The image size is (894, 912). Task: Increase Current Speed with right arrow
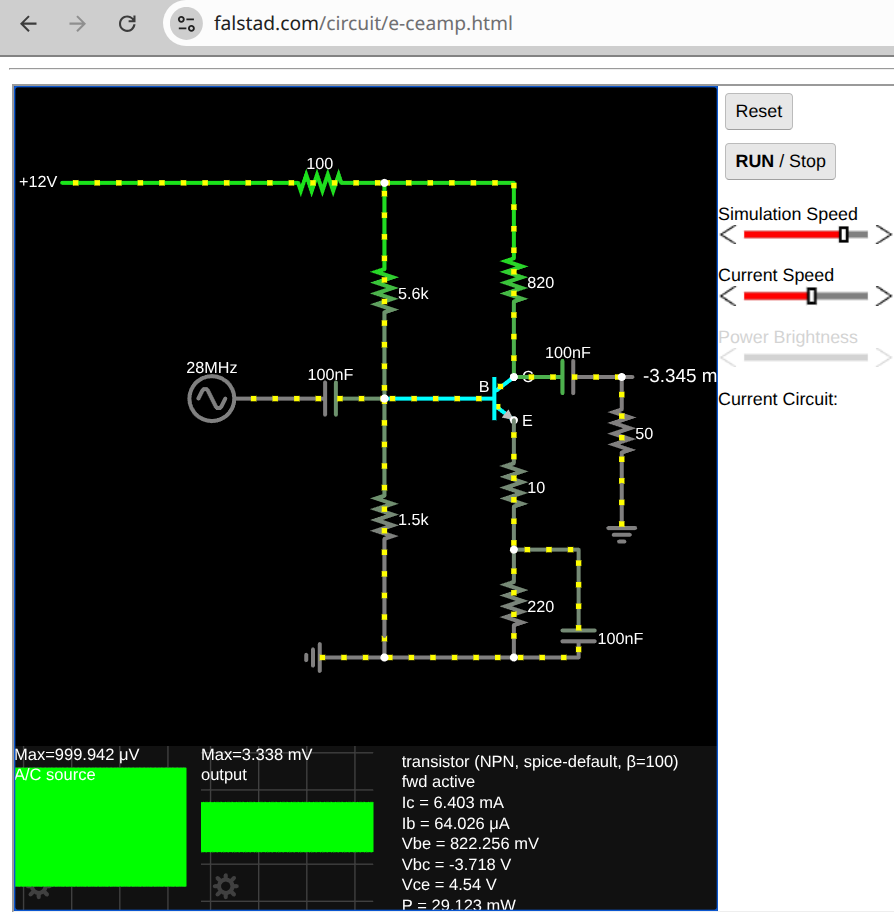click(x=883, y=296)
